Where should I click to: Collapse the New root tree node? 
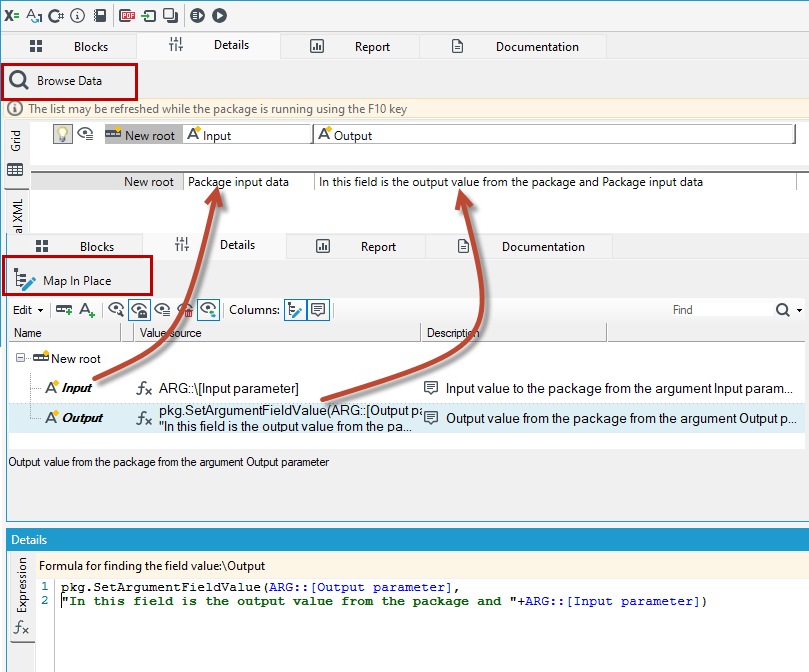coord(20,358)
